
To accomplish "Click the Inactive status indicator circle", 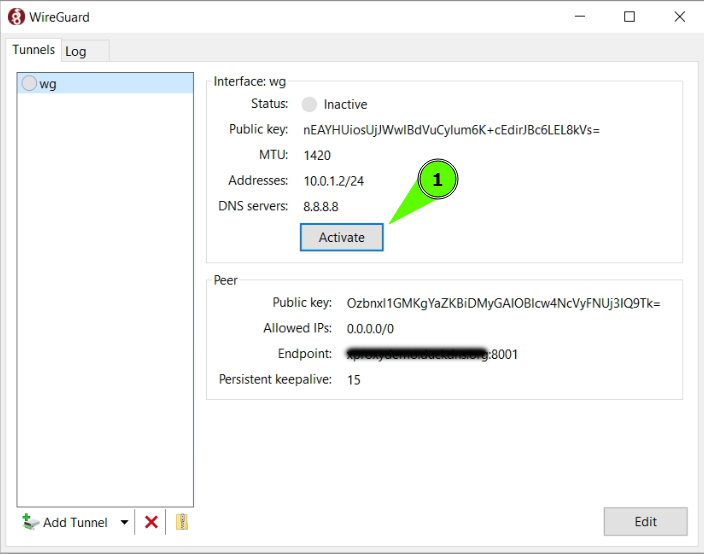I will pos(309,104).
